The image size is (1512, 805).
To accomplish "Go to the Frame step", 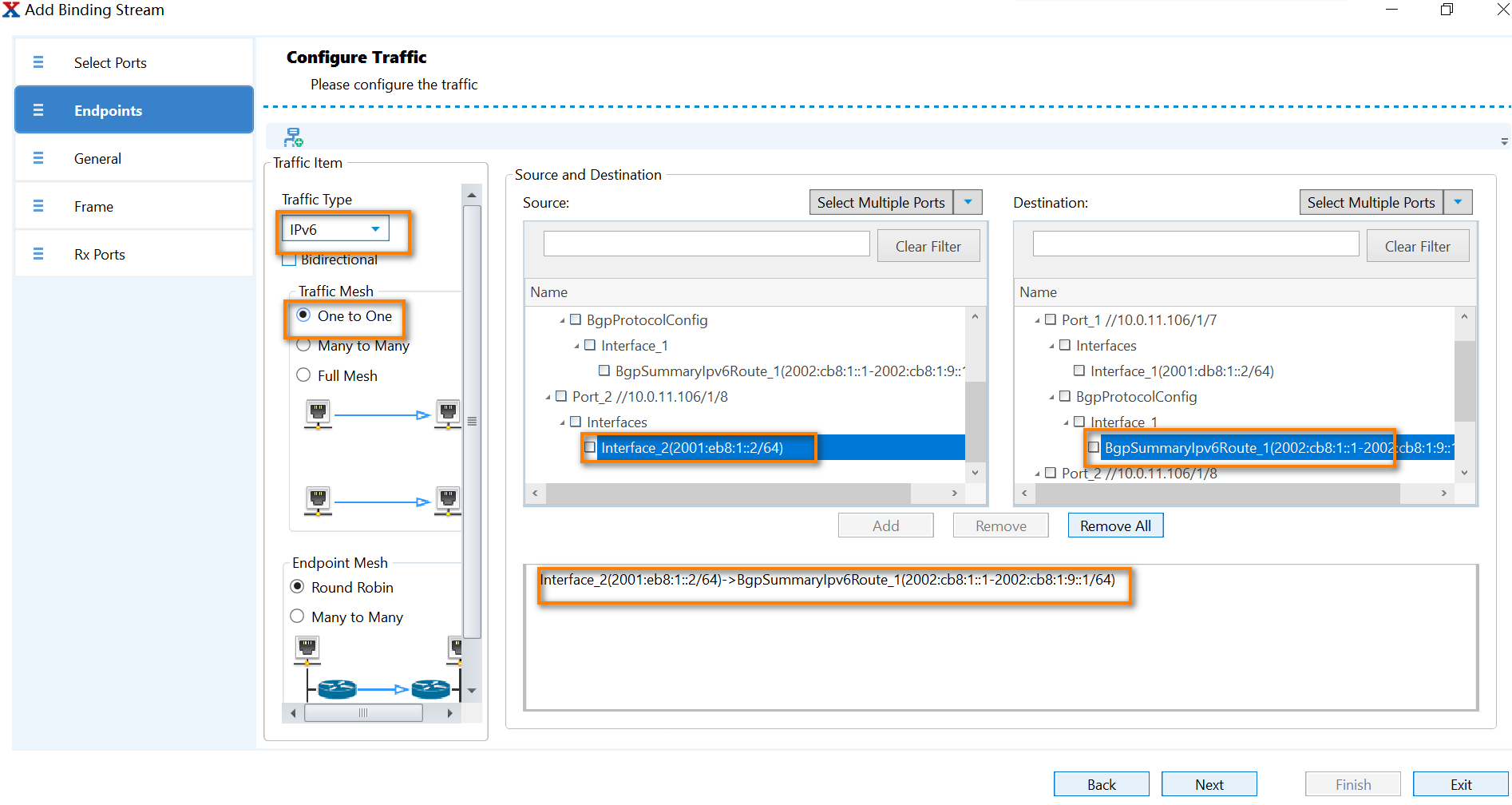I will [134, 206].
